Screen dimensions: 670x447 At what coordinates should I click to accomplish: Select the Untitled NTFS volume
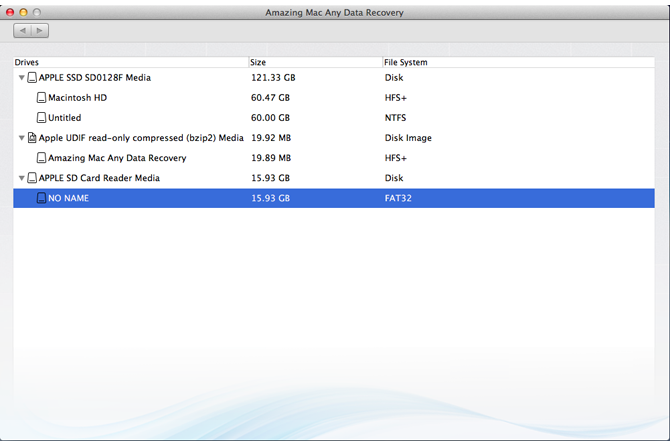pos(334,118)
